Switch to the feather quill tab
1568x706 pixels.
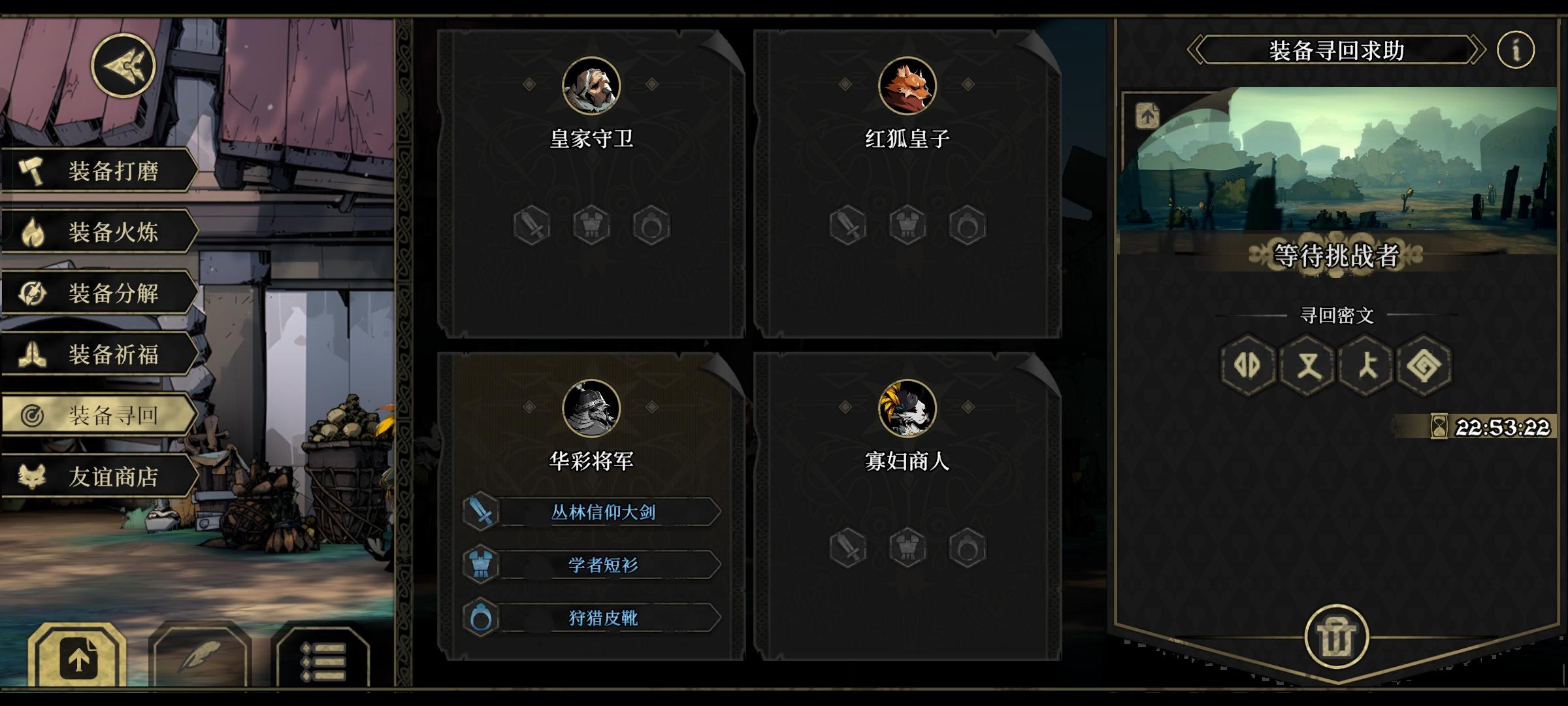(x=199, y=657)
